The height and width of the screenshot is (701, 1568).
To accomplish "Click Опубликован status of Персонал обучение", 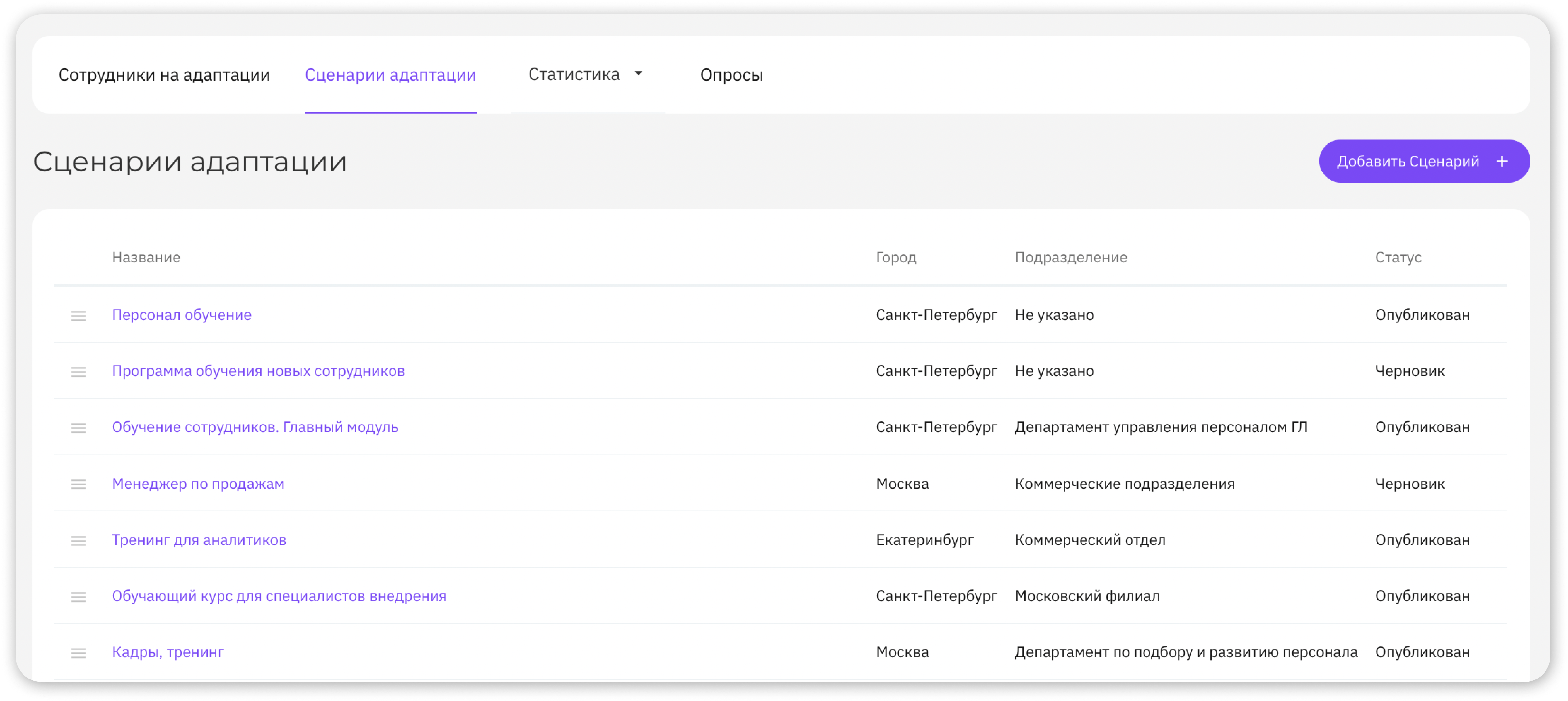I will click(x=1422, y=315).
